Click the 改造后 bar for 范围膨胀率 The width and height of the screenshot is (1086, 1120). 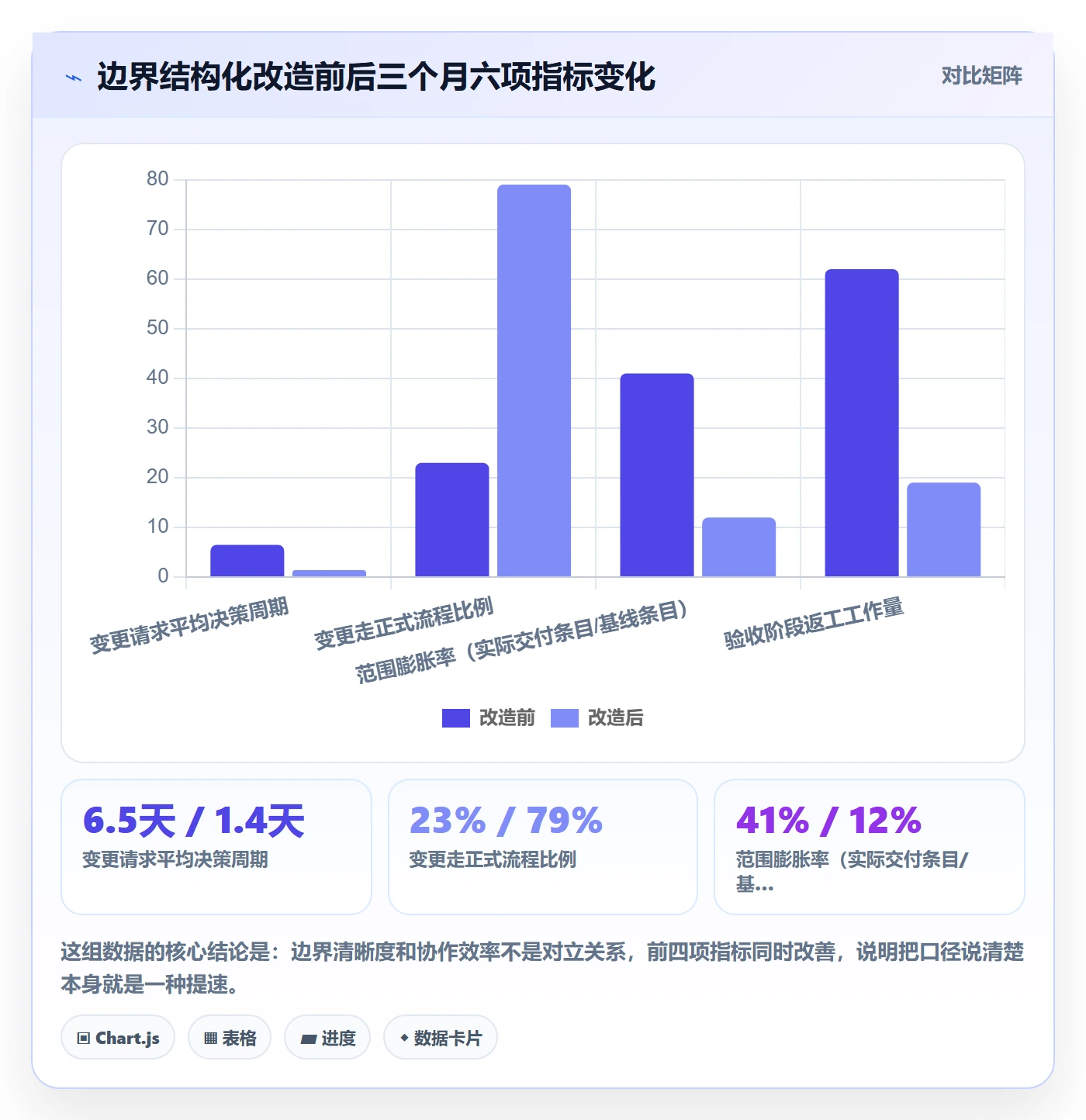pos(739,547)
